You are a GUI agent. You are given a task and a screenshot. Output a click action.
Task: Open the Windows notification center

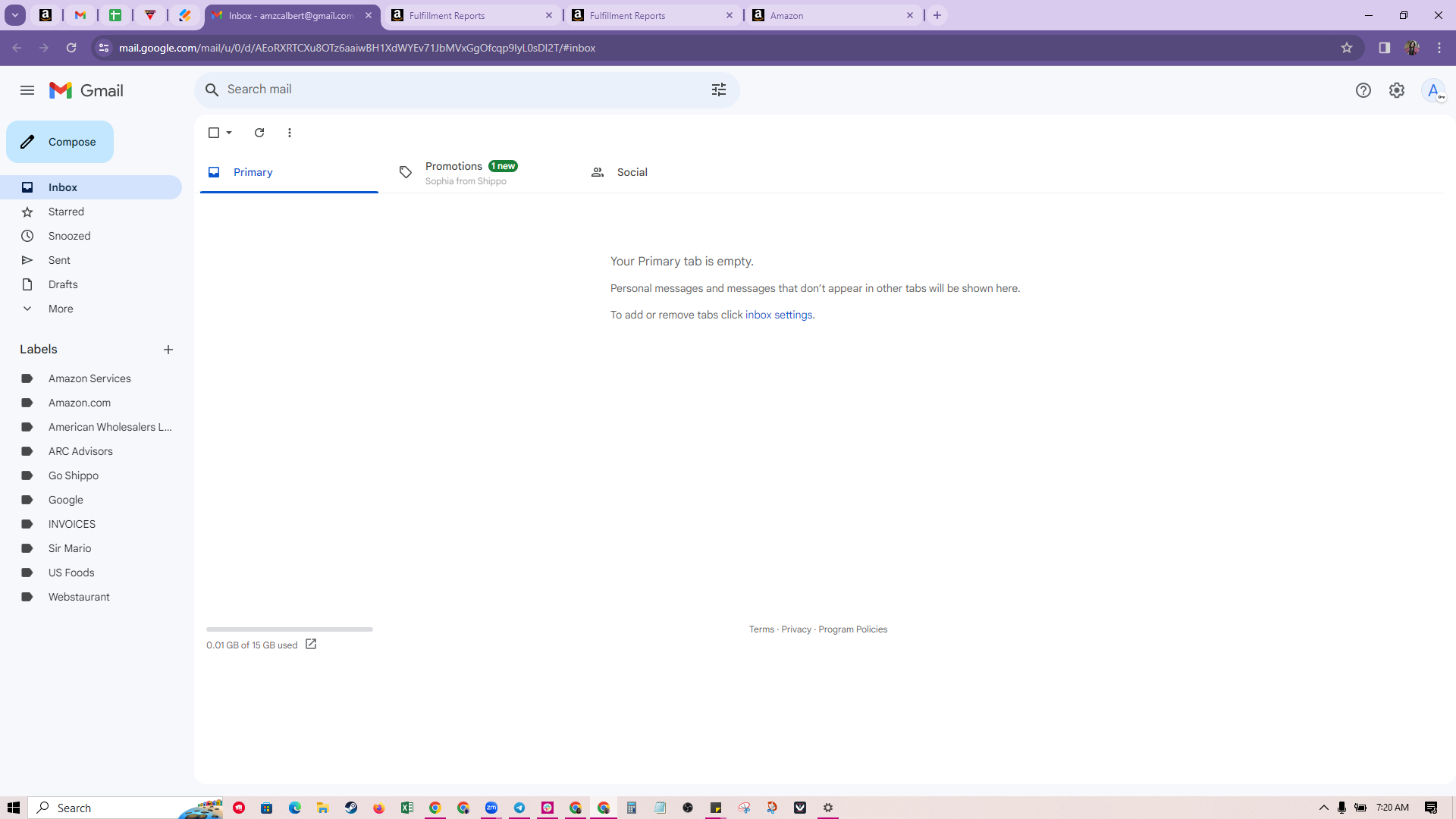1431,808
